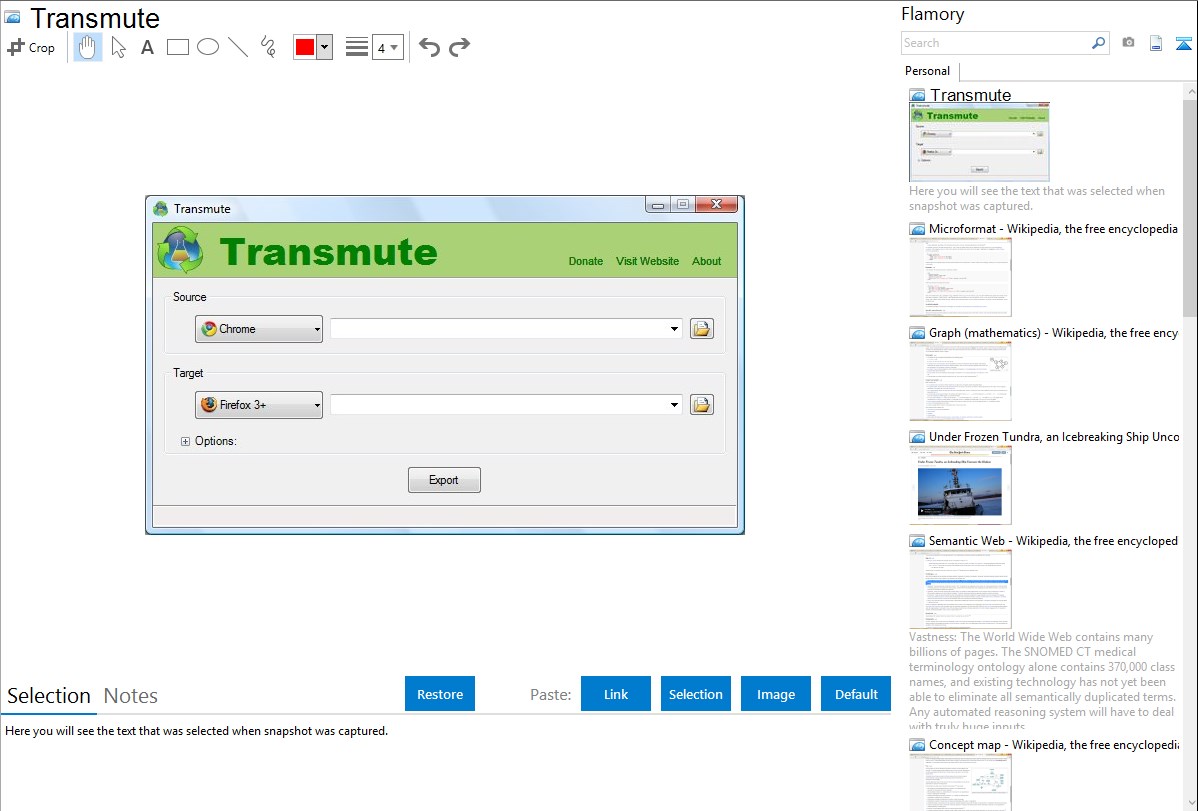Screen dimensions: 1198x811
Task: Click the Concept map - Wikipedia title
Action: [x=1053, y=744]
